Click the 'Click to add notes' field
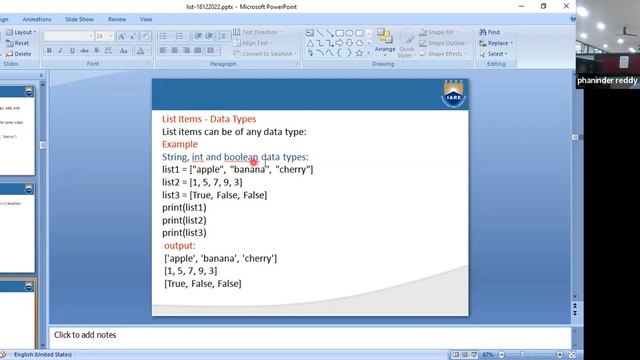640x360 pixels. [310, 338]
